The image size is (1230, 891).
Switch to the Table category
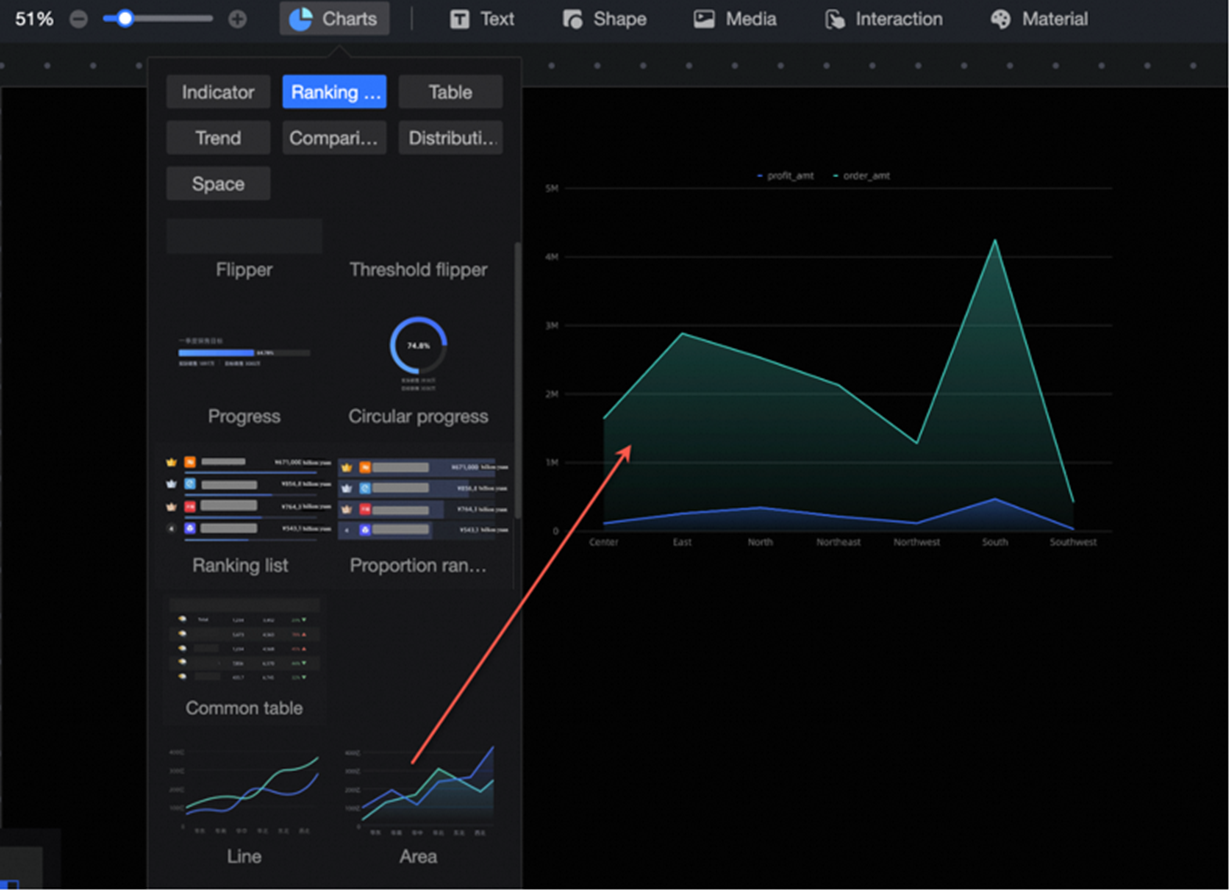pos(451,92)
